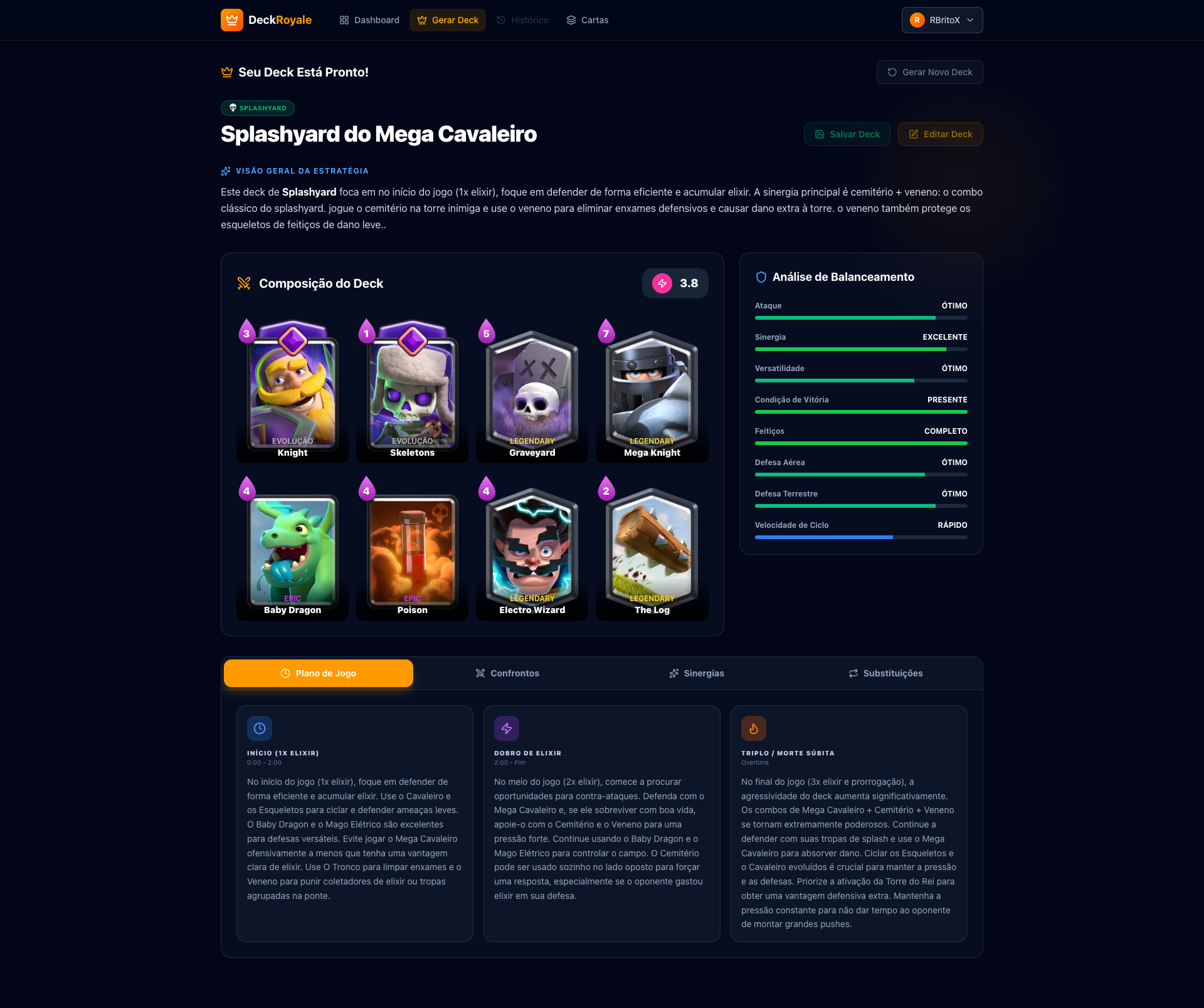This screenshot has height=1008, width=1204.
Task: Switch to the Confrontos tab
Action: click(507, 673)
